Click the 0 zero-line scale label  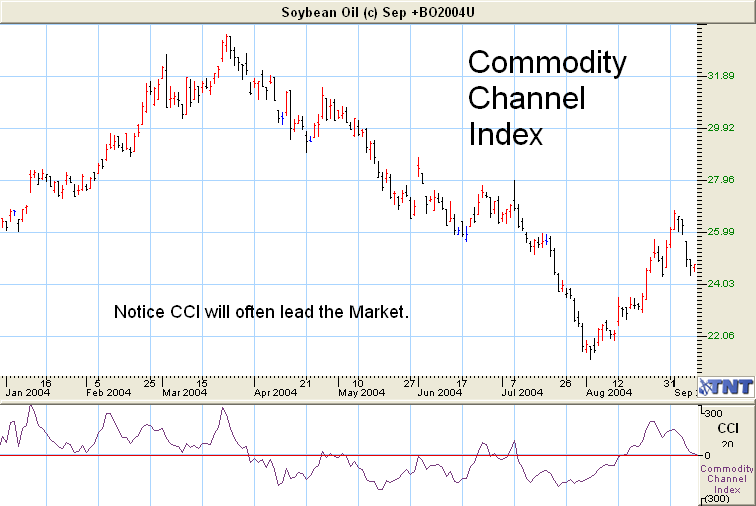point(707,455)
